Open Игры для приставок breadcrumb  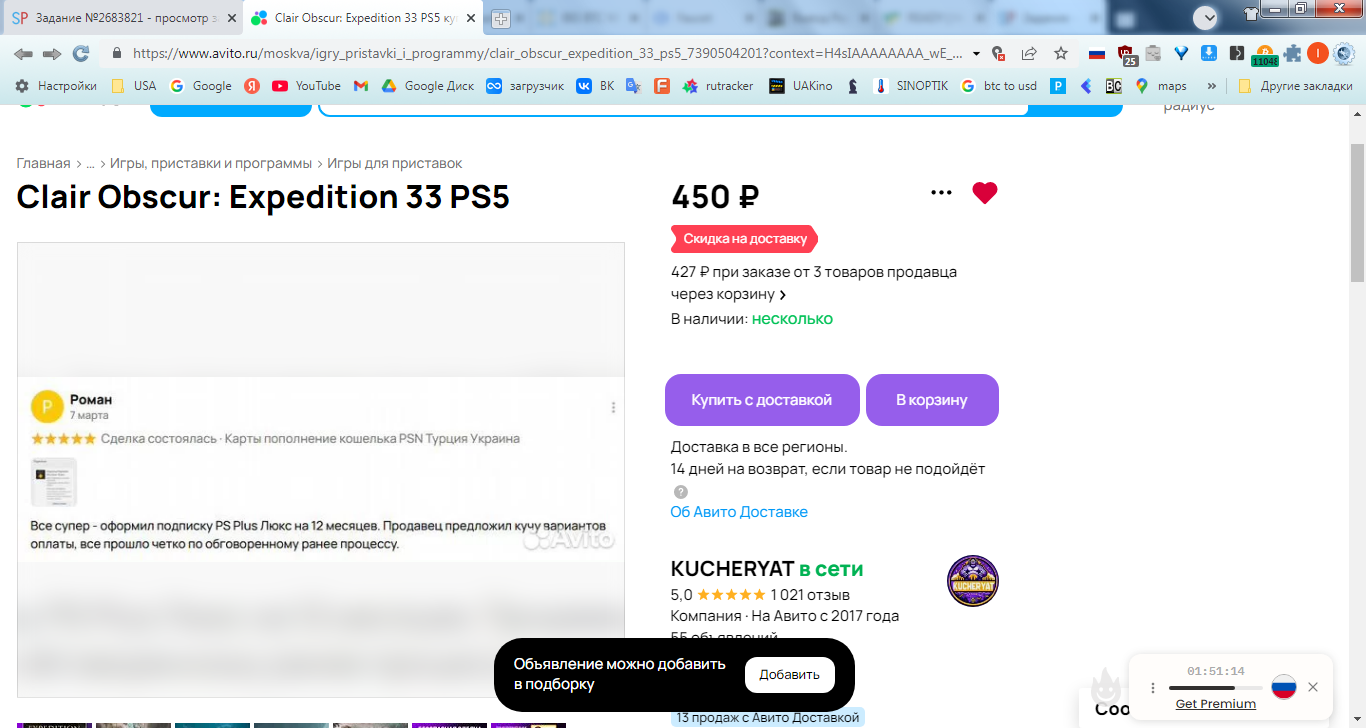395,163
